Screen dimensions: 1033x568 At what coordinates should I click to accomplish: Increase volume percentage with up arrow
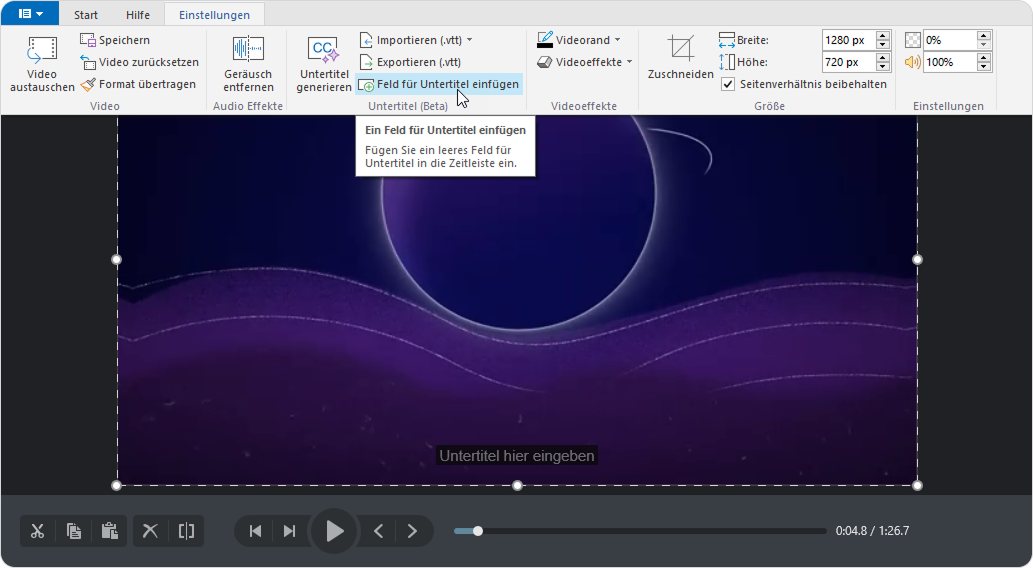point(984,57)
